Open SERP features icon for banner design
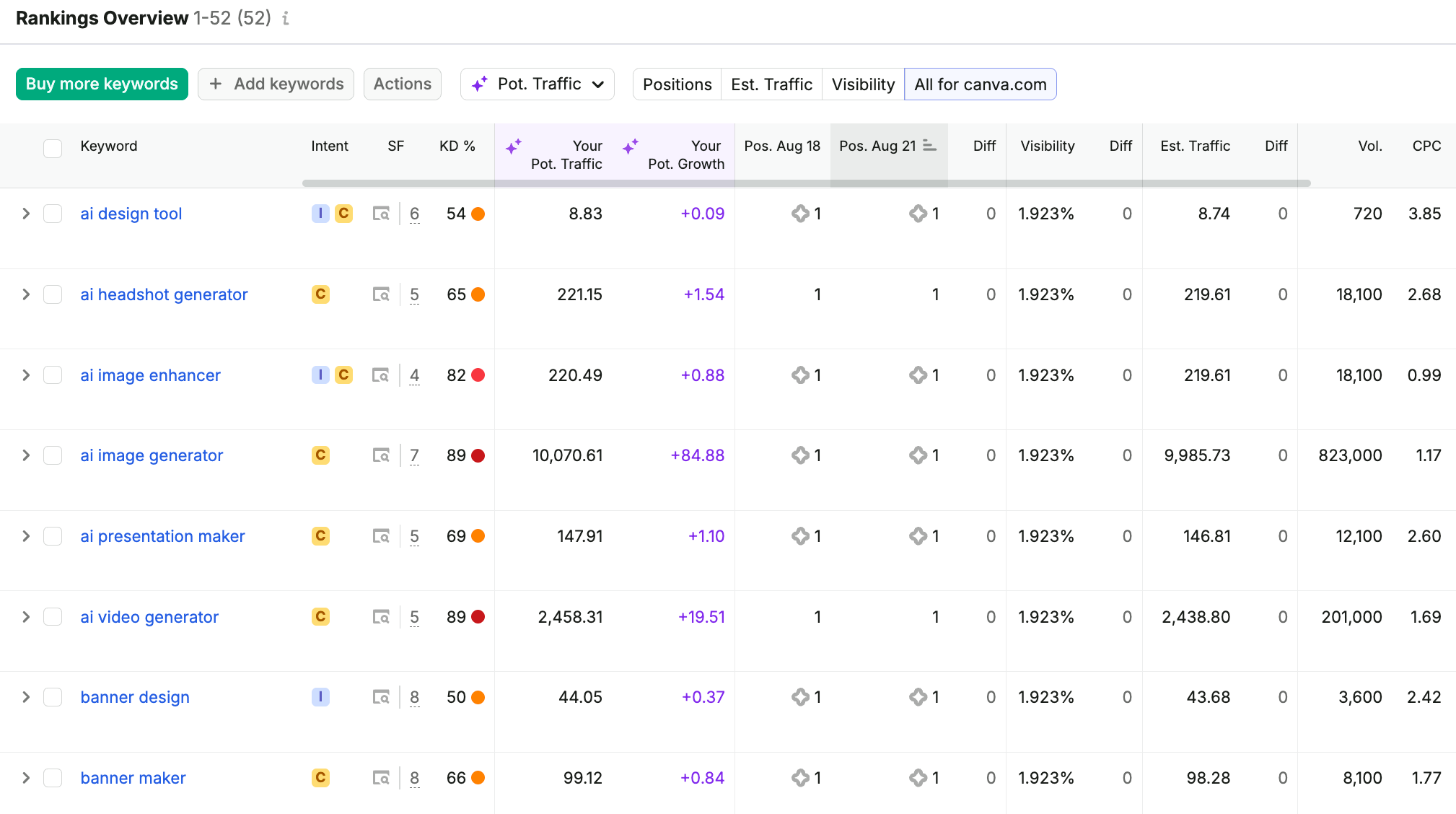Viewport: 1456px width, 814px height. [381, 697]
